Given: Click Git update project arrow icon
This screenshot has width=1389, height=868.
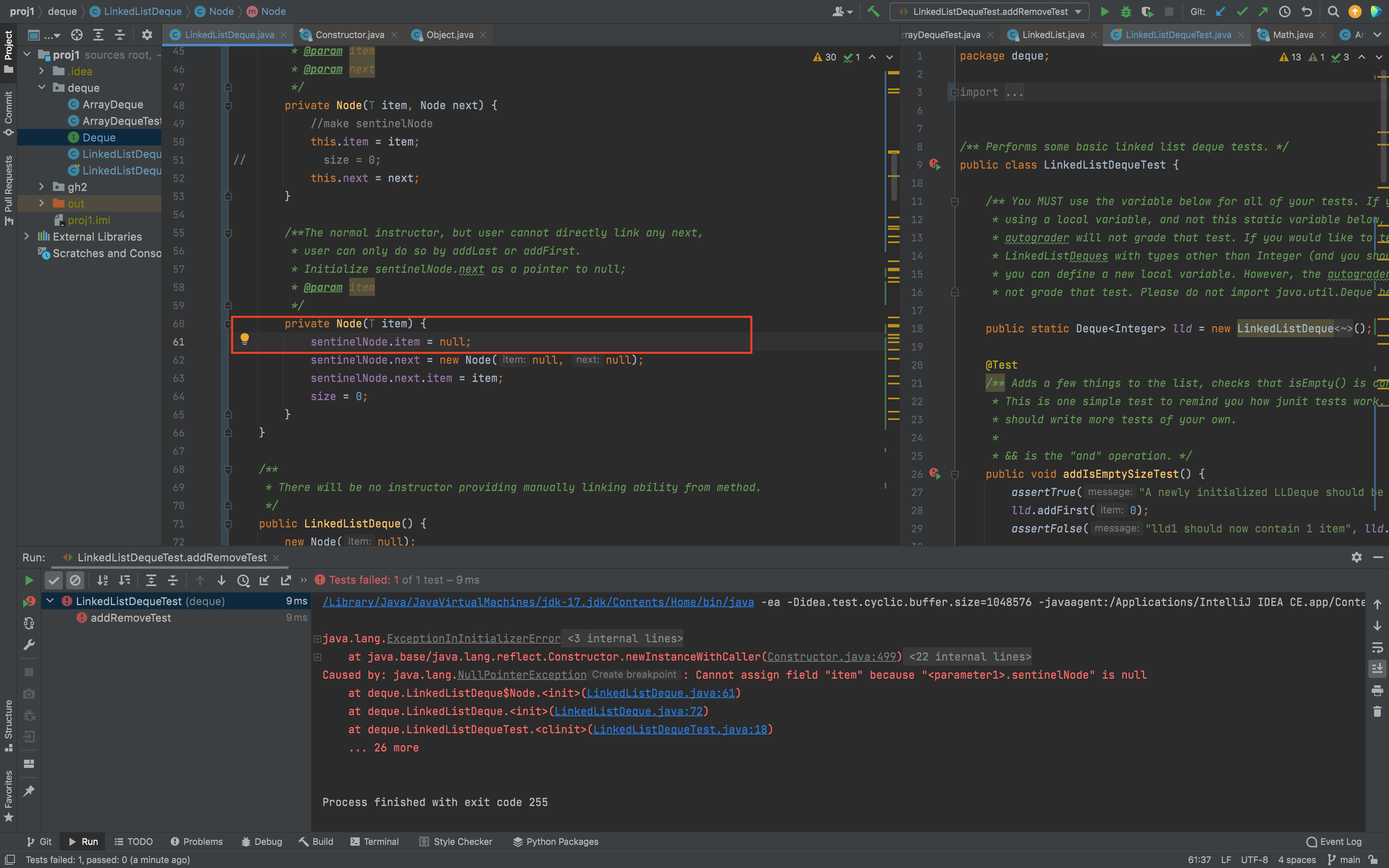Looking at the screenshot, I should click(x=1220, y=12).
